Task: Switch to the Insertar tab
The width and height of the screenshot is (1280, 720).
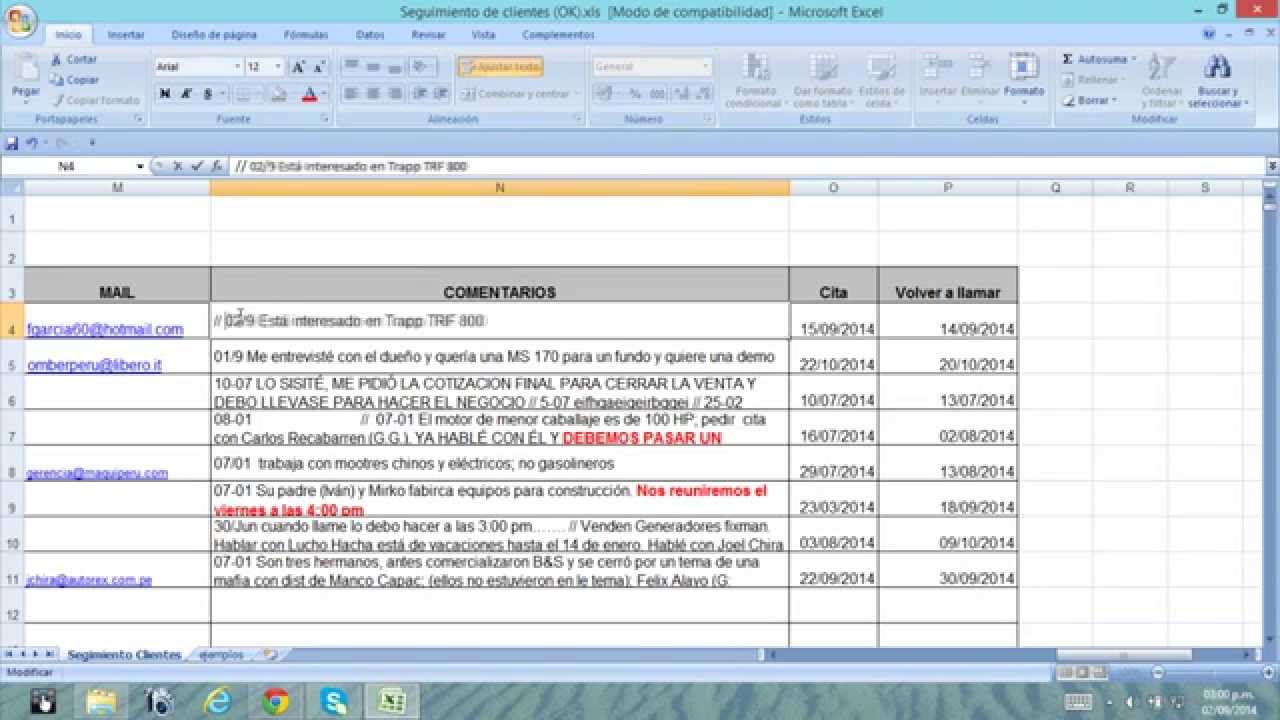Action: (126, 34)
